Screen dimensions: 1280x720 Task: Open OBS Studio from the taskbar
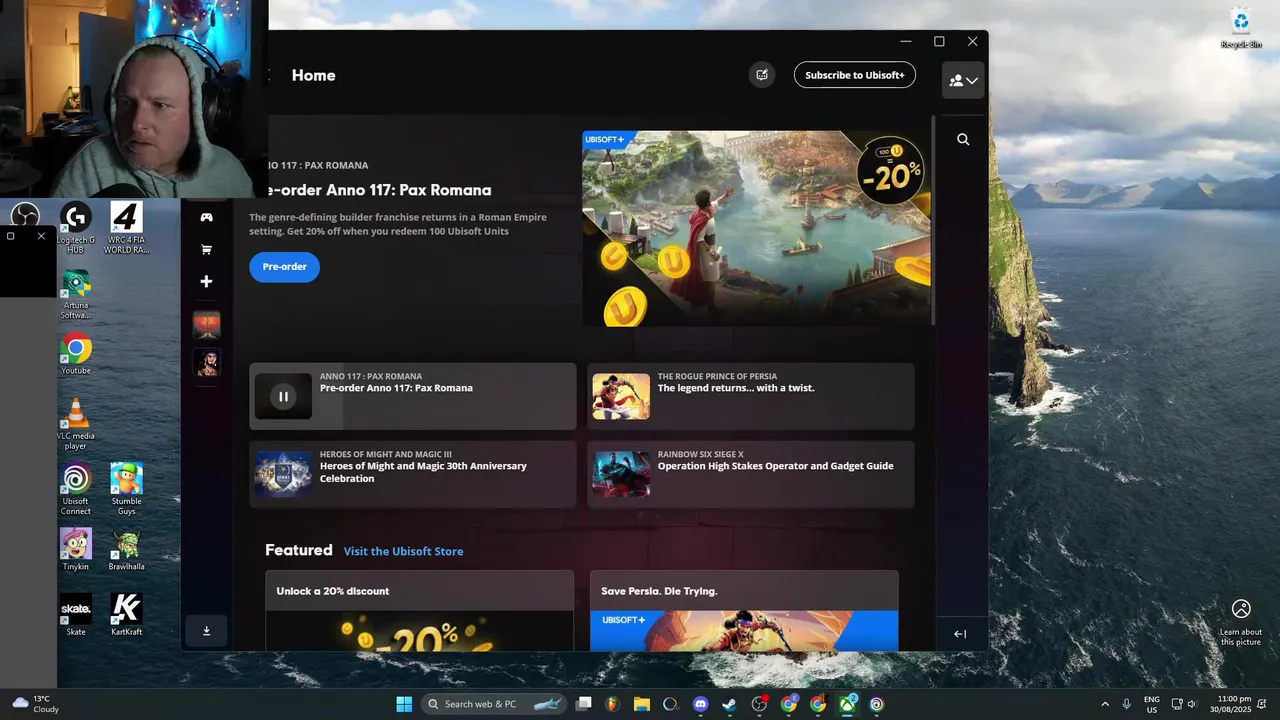click(759, 704)
